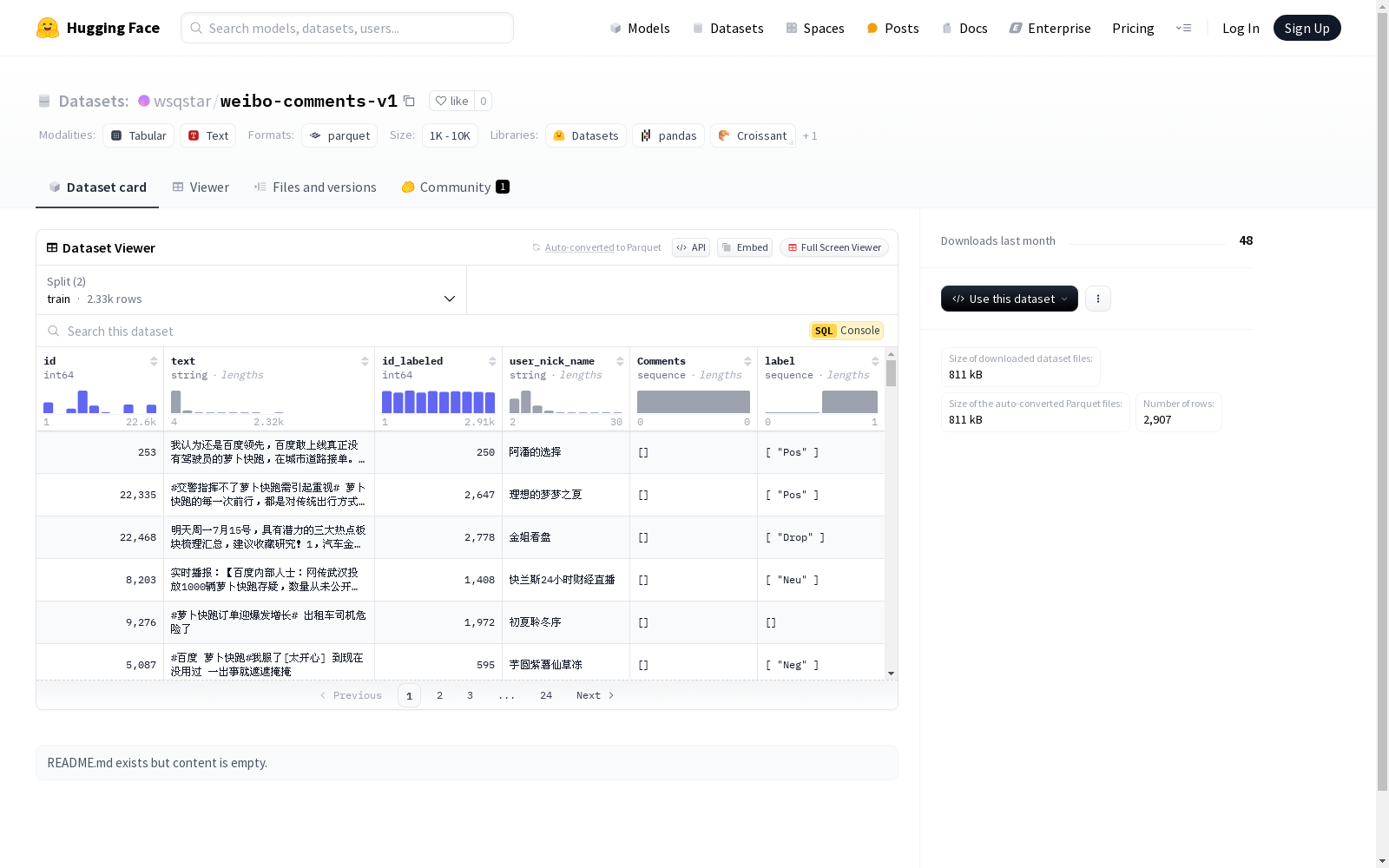Click the page vertical scrollbar
The width and height of the screenshot is (1389, 868).
click(x=1382, y=399)
